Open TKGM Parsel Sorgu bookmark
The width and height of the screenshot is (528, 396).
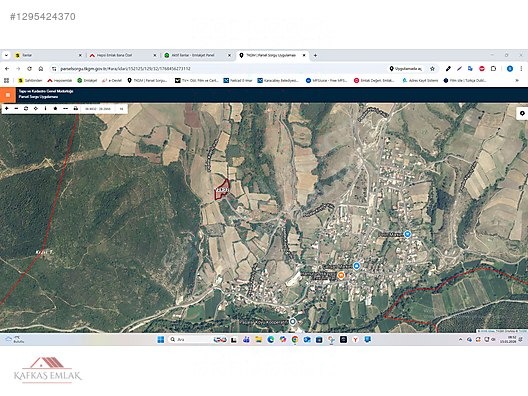point(147,80)
